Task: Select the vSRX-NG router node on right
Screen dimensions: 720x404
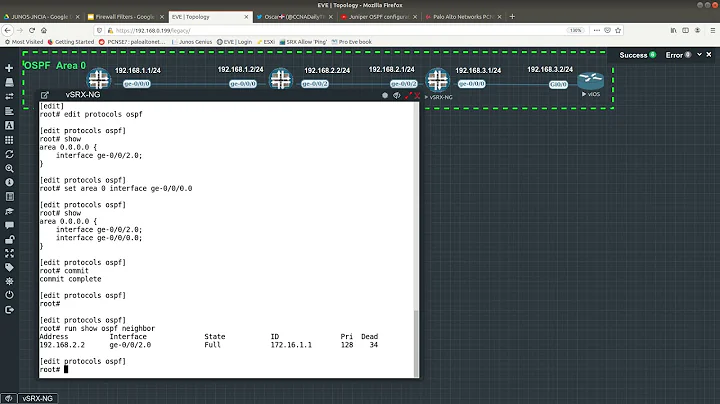Action: (x=438, y=79)
